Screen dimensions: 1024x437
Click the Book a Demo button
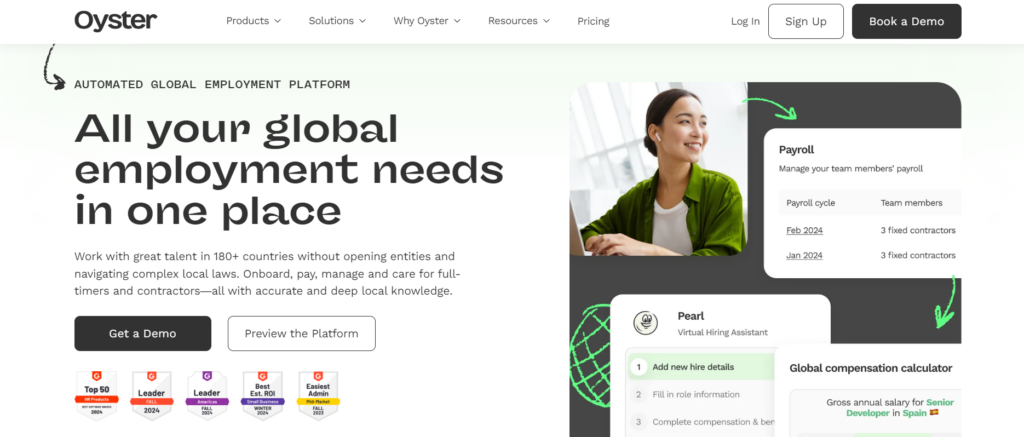click(906, 22)
